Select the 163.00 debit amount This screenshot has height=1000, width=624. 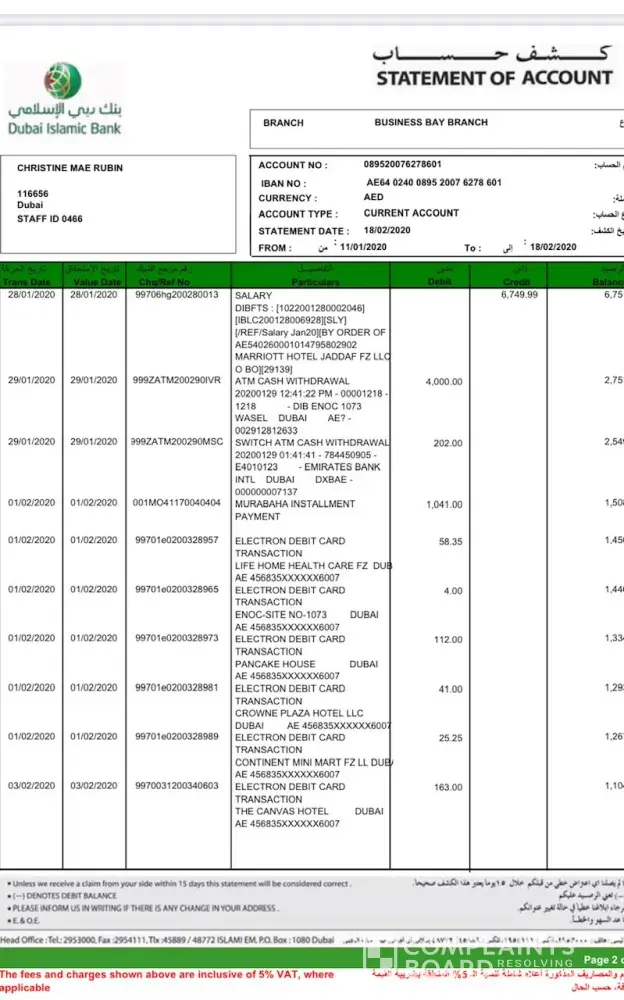click(448, 788)
